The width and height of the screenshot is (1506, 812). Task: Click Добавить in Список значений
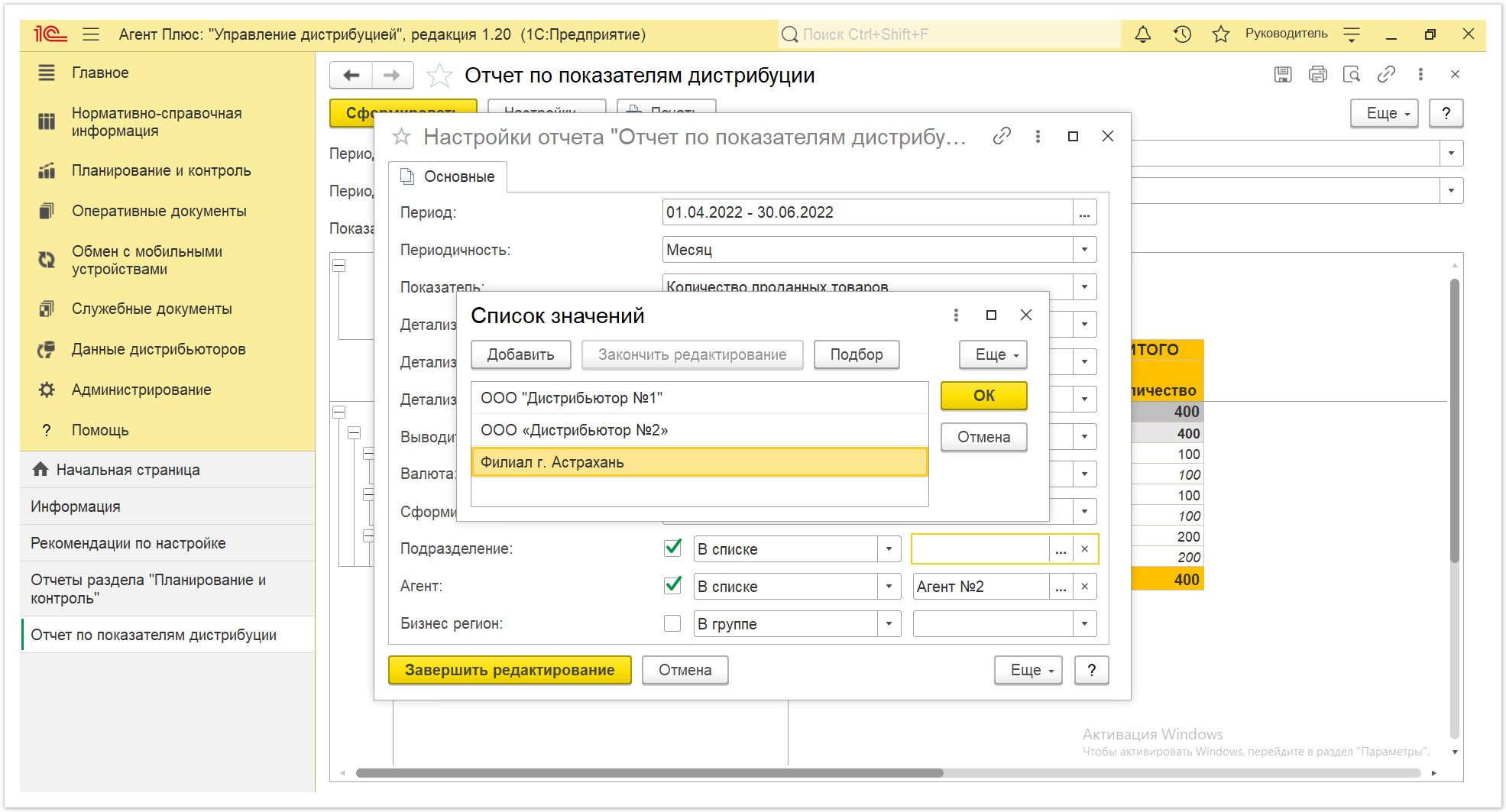(x=521, y=354)
